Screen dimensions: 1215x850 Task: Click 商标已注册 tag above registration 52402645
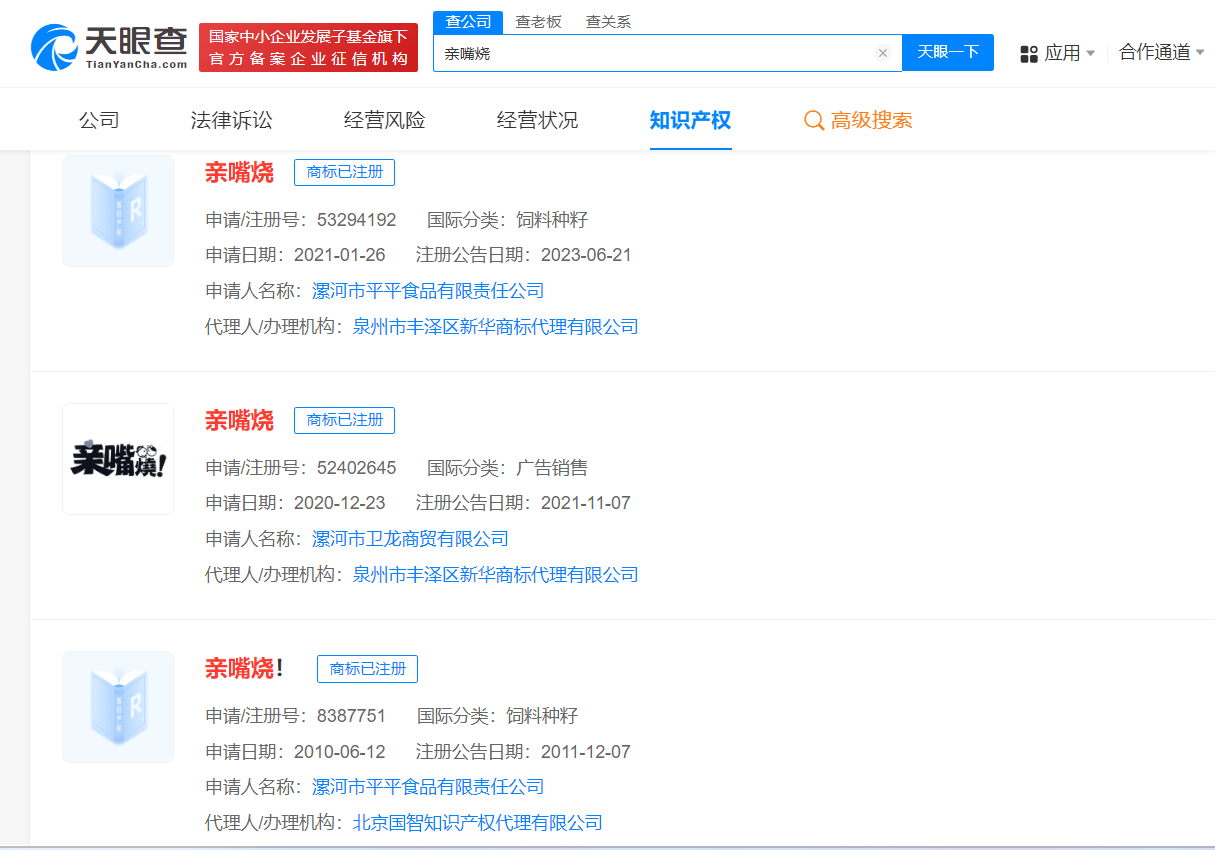tap(344, 420)
